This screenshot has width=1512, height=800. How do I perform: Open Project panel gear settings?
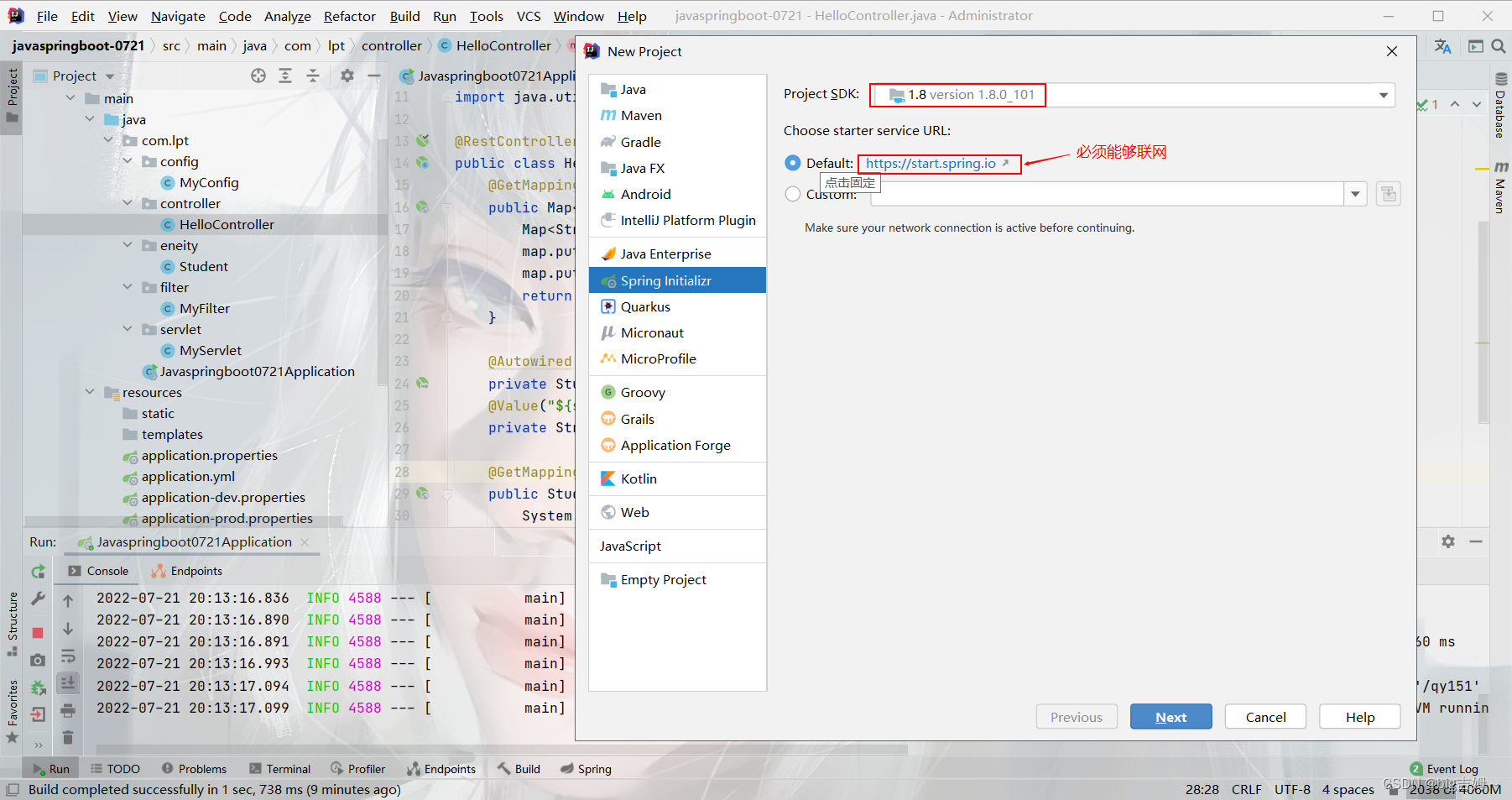[347, 76]
